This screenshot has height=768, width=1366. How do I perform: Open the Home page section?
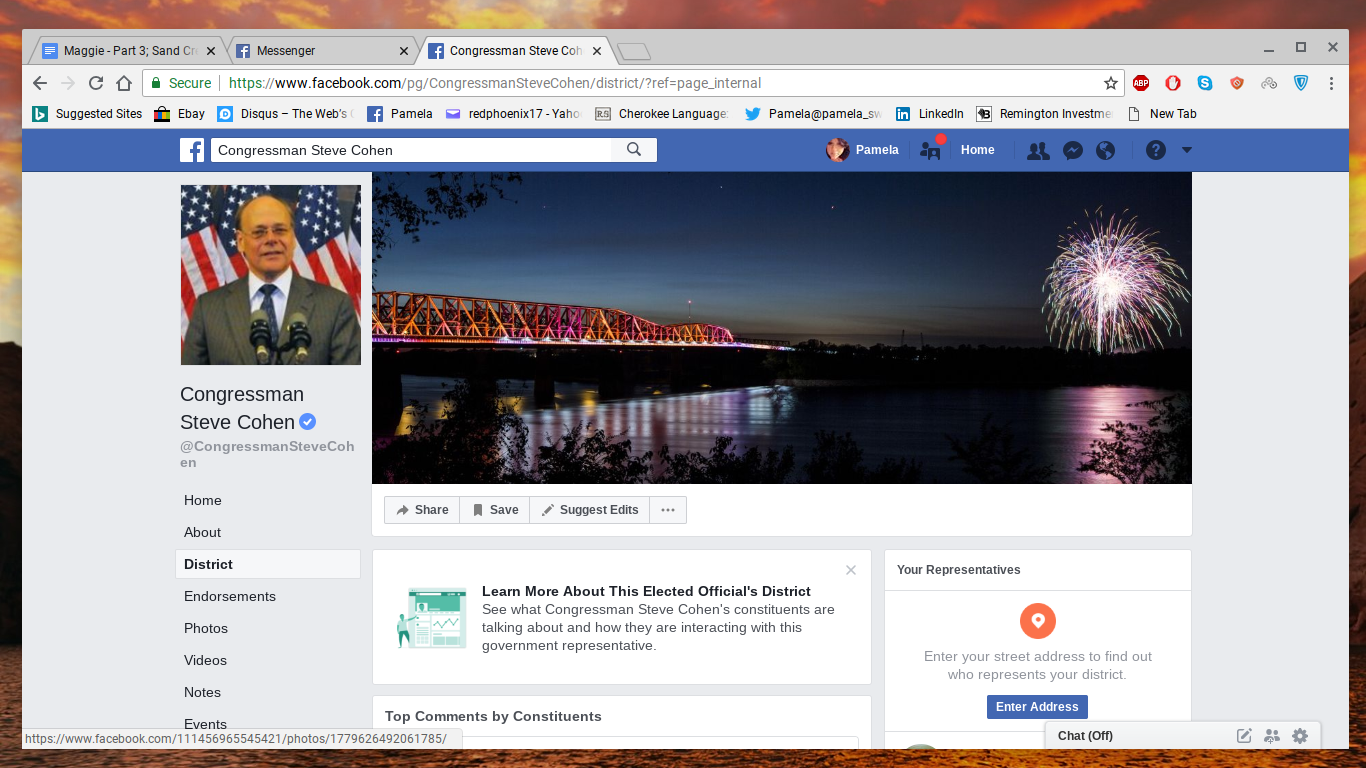coord(203,500)
